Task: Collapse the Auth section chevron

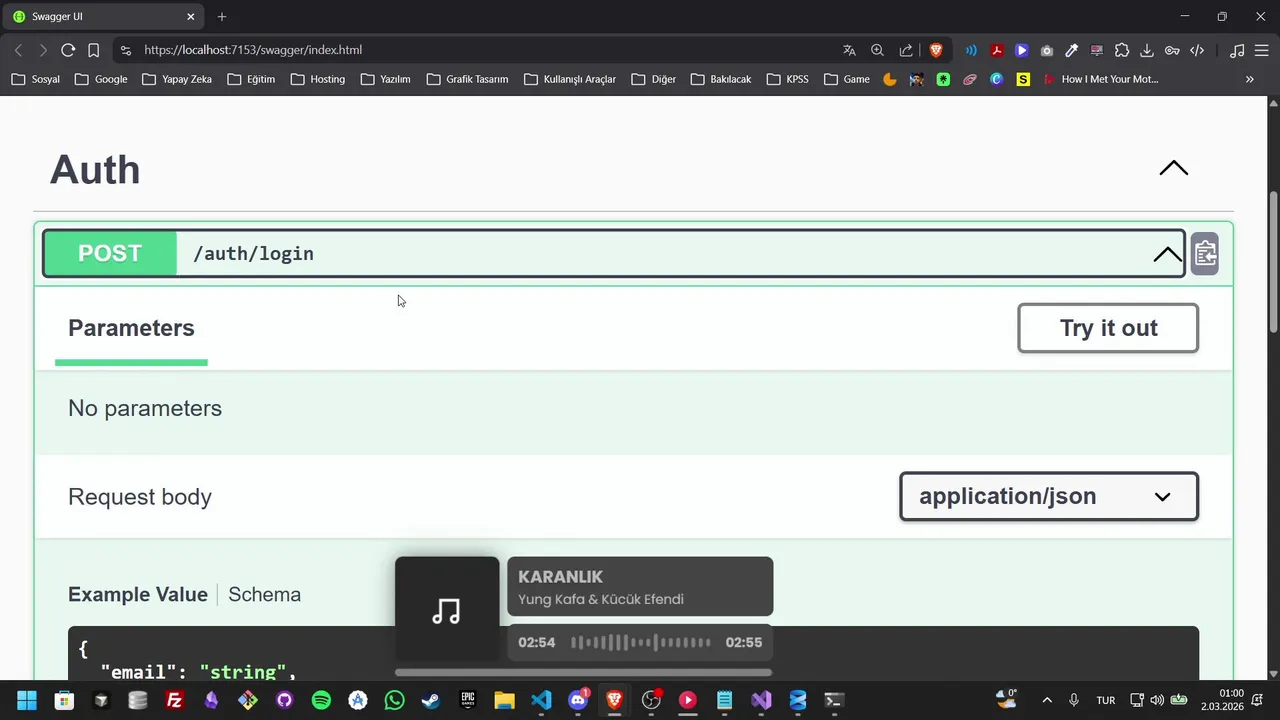Action: (x=1173, y=168)
